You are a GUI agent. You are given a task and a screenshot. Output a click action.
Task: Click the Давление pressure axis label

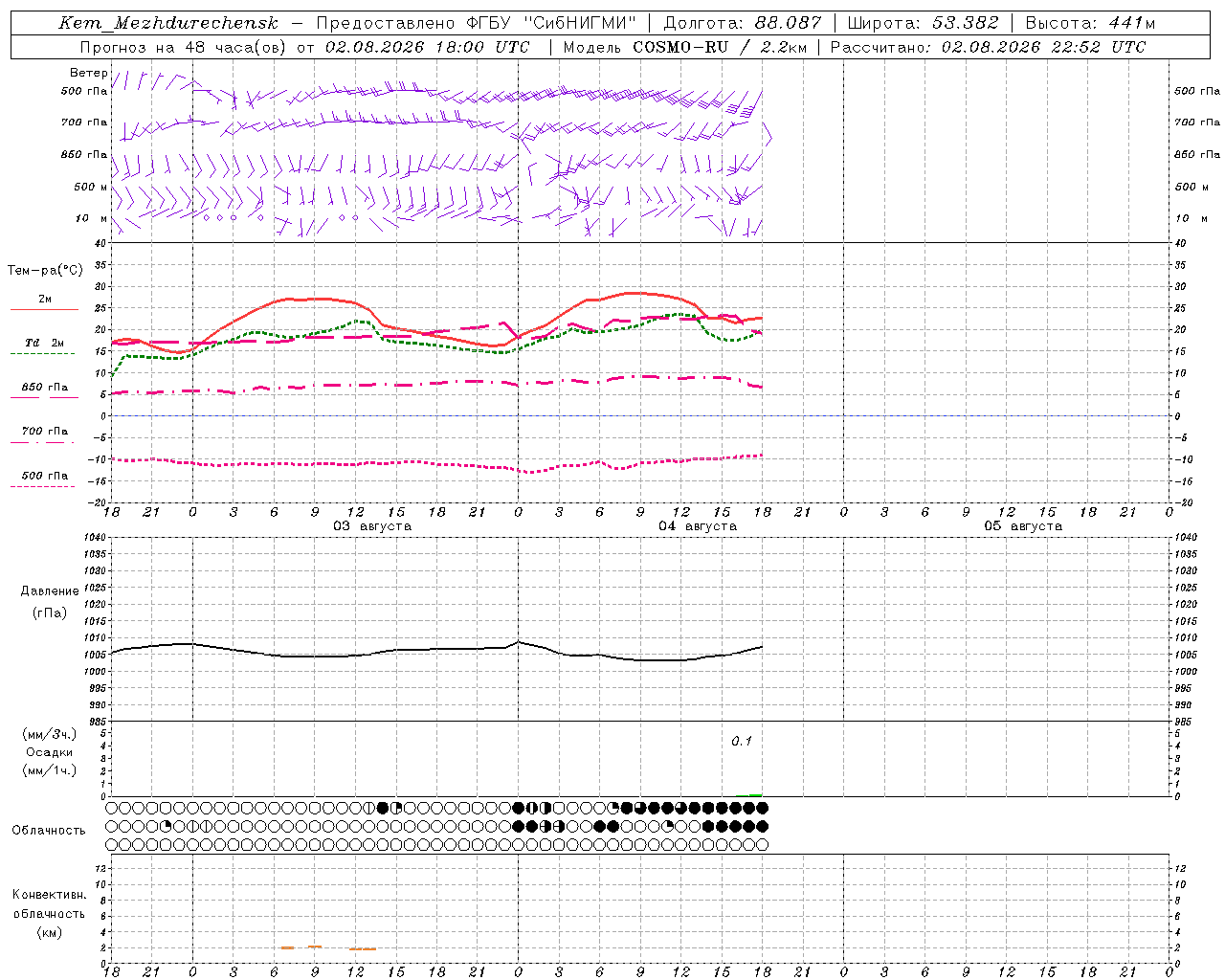(50, 591)
